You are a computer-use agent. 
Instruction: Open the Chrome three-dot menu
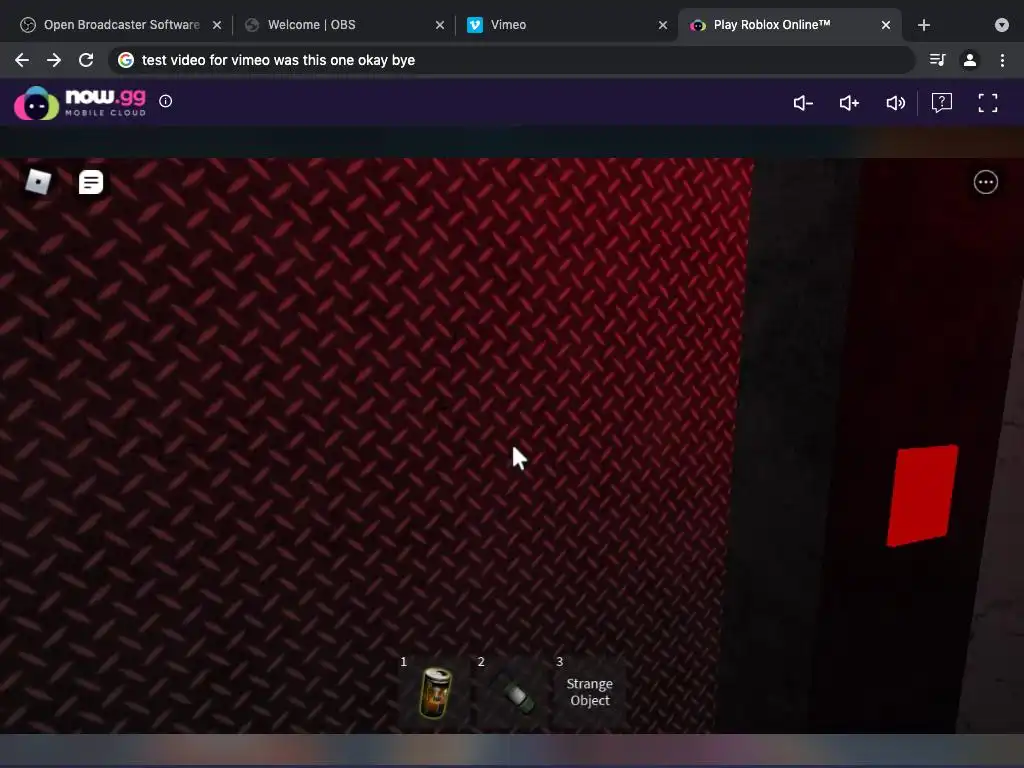(1002, 60)
